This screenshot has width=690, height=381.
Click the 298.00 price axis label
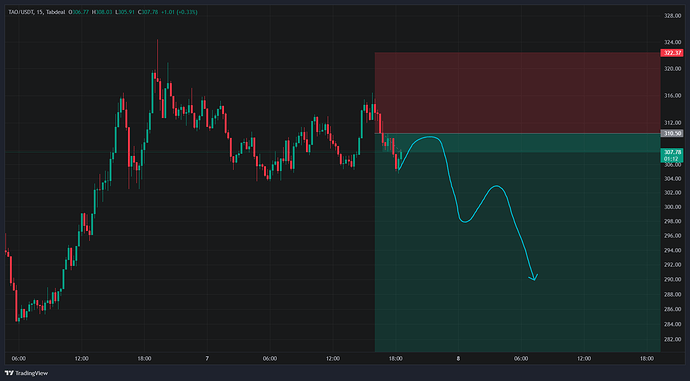[672, 221]
